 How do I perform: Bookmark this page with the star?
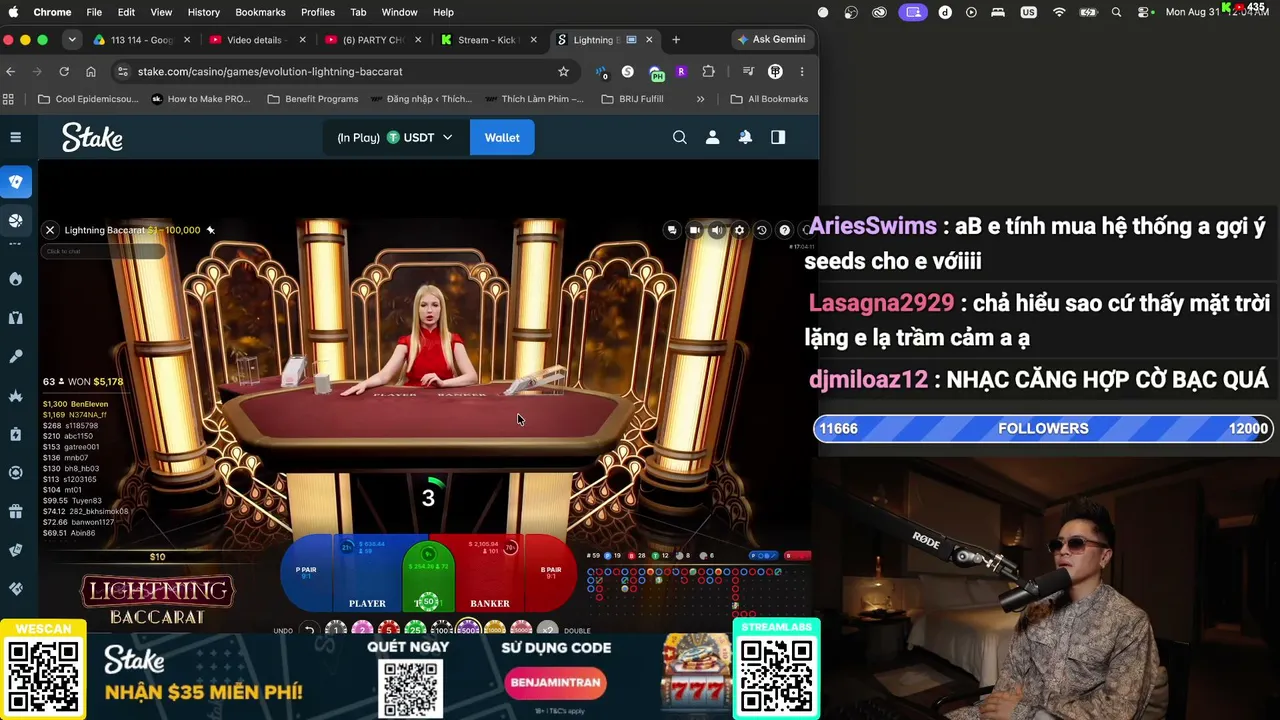pyautogui.click(x=563, y=71)
